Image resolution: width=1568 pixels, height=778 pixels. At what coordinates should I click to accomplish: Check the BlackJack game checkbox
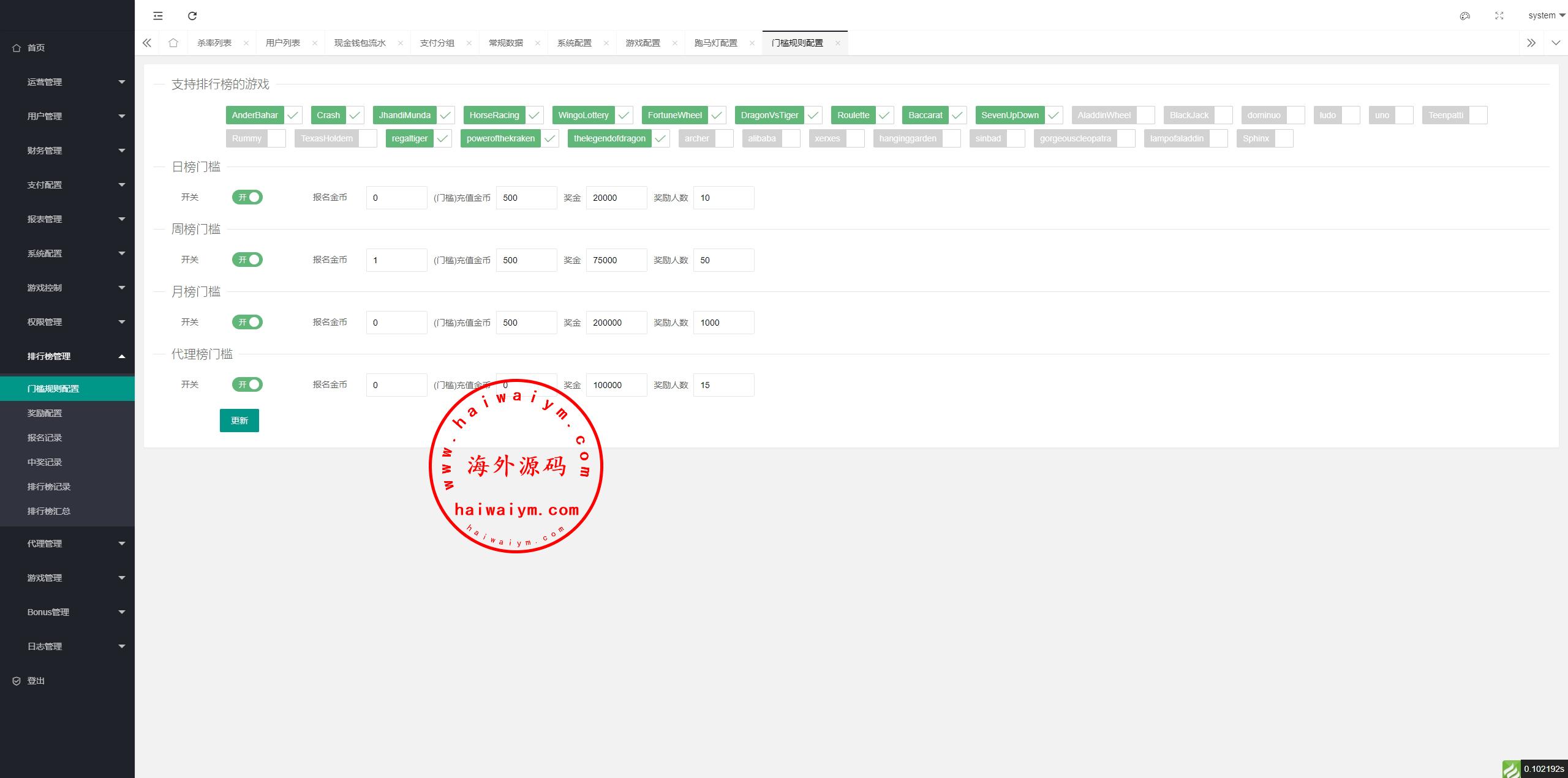(x=1223, y=115)
